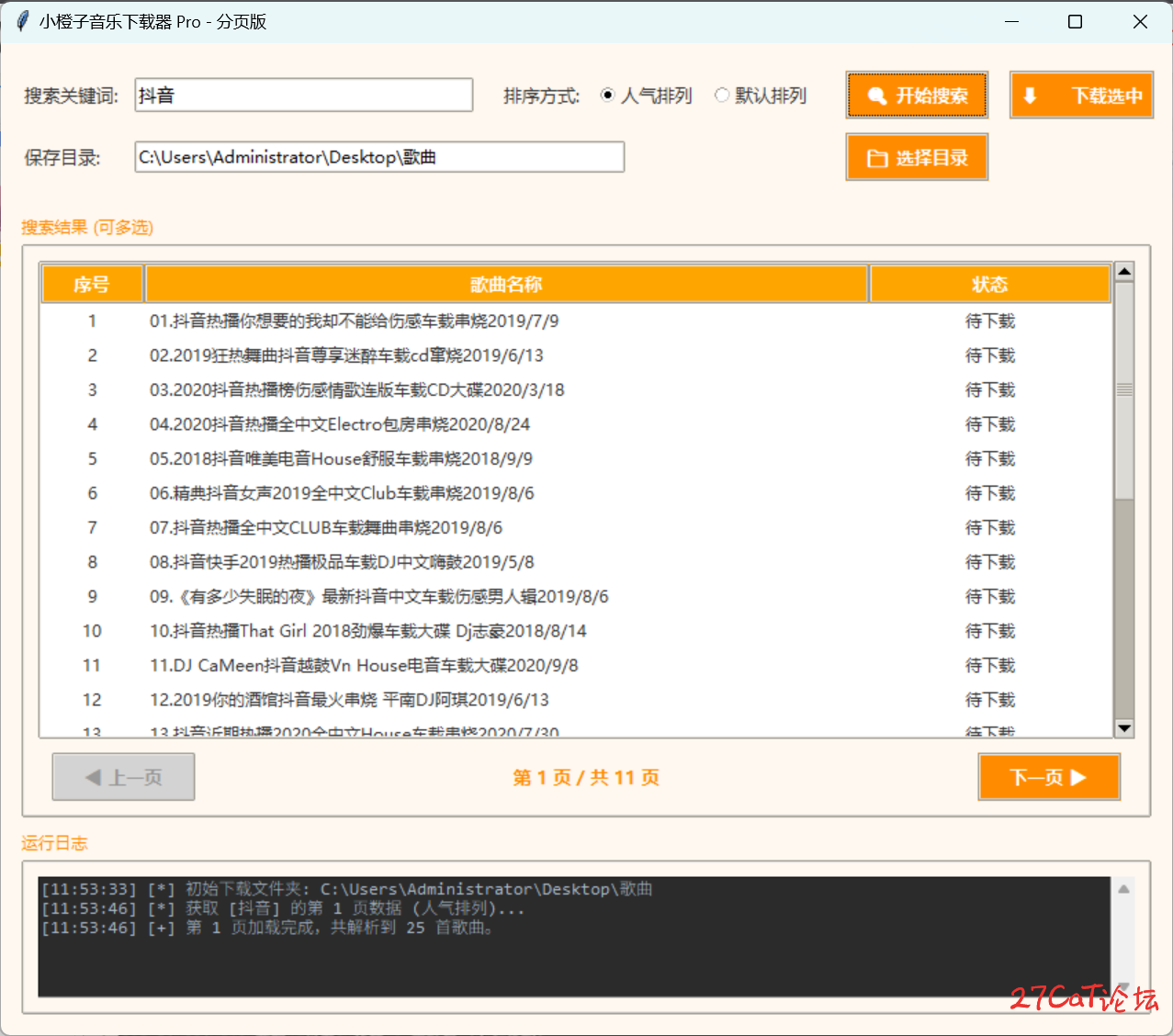The image size is (1173, 1036).
Task: Focus the 搜索关键词 input field
Action: click(x=304, y=95)
